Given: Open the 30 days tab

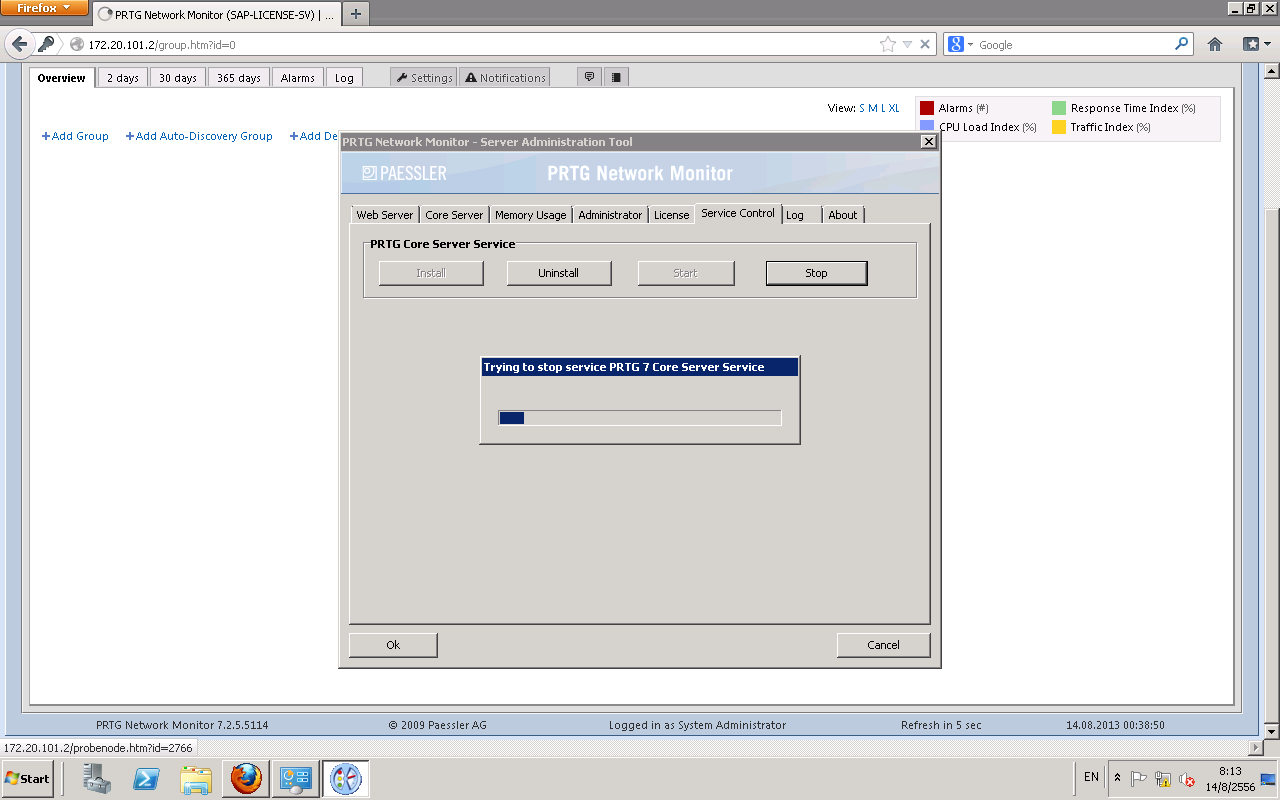Looking at the screenshot, I should click(x=178, y=78).
